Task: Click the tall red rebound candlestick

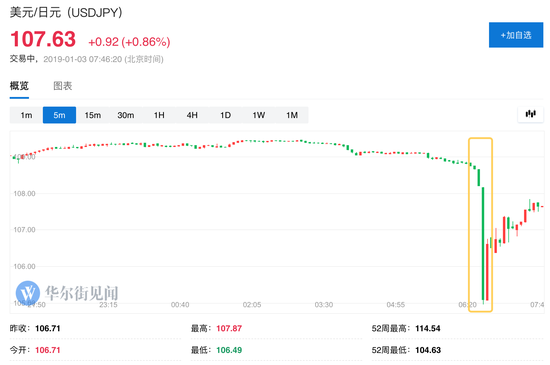Action: pos(487,272)
